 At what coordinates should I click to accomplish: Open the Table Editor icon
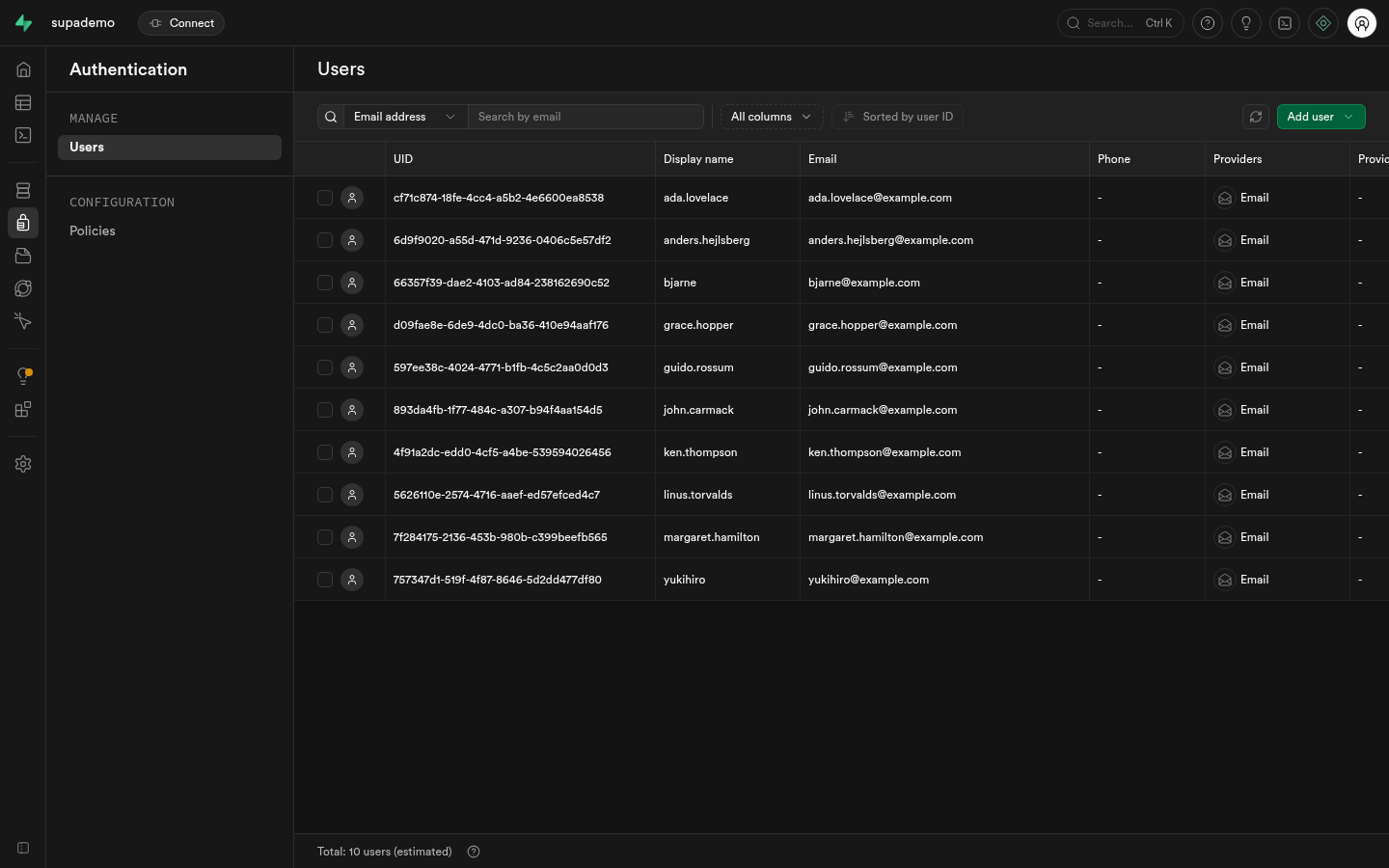23,102
